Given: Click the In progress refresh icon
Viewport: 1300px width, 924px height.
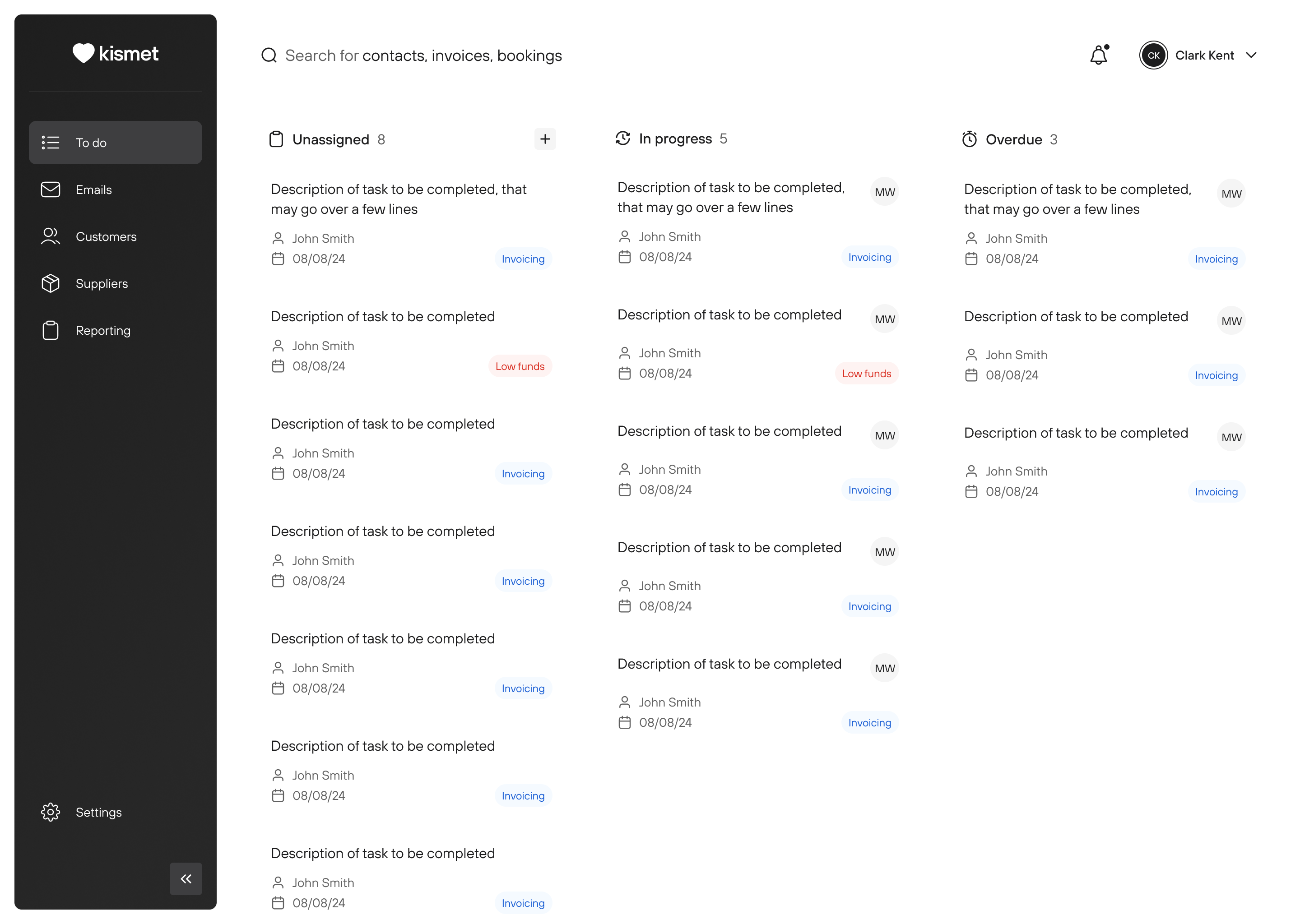Looking at the screenshot, I should [x=622, y=138].
